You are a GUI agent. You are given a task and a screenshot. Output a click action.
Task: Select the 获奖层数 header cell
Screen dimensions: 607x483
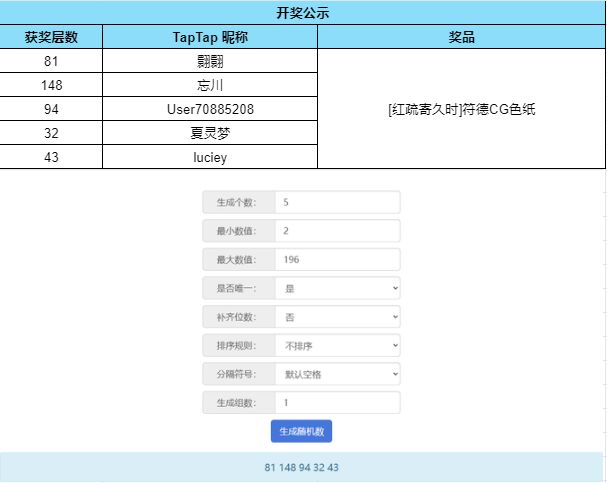(51, 37)
